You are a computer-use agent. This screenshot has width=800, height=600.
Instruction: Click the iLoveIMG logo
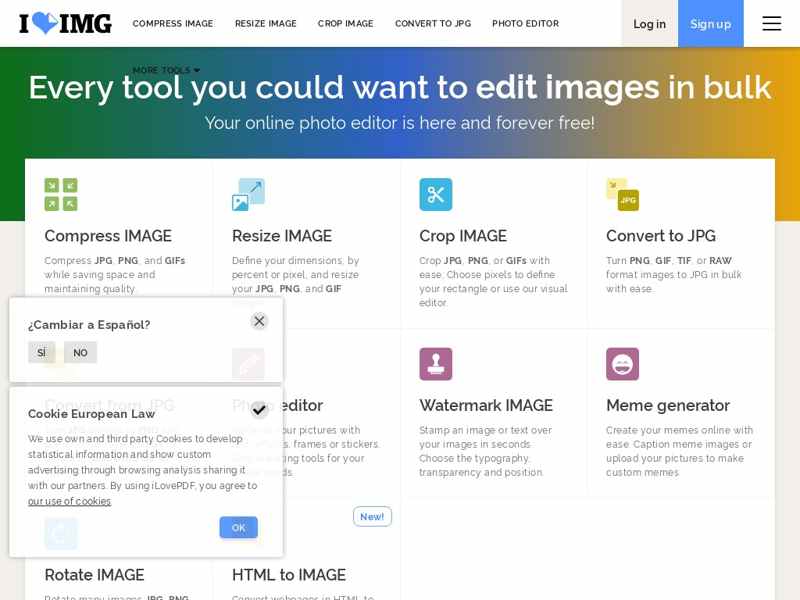65,23
